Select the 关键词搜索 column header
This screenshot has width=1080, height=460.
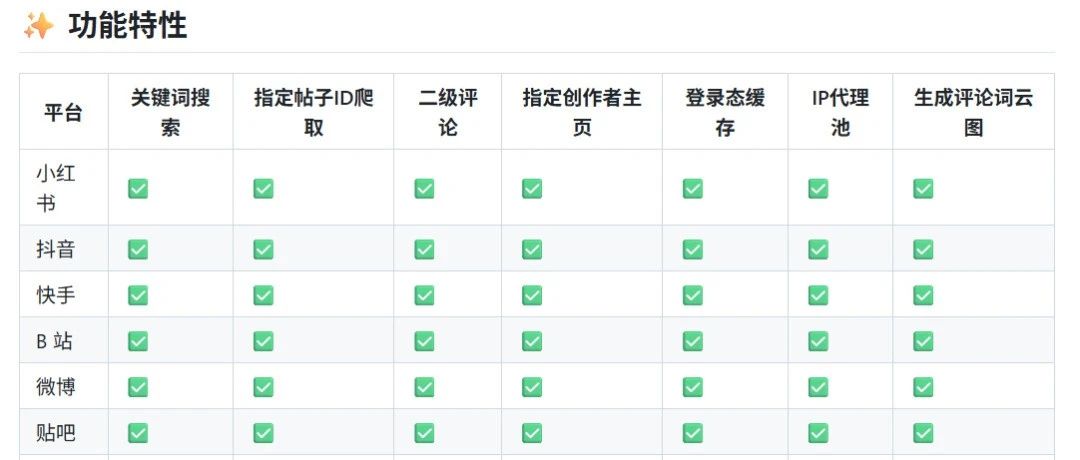click(x=171, y=112)
